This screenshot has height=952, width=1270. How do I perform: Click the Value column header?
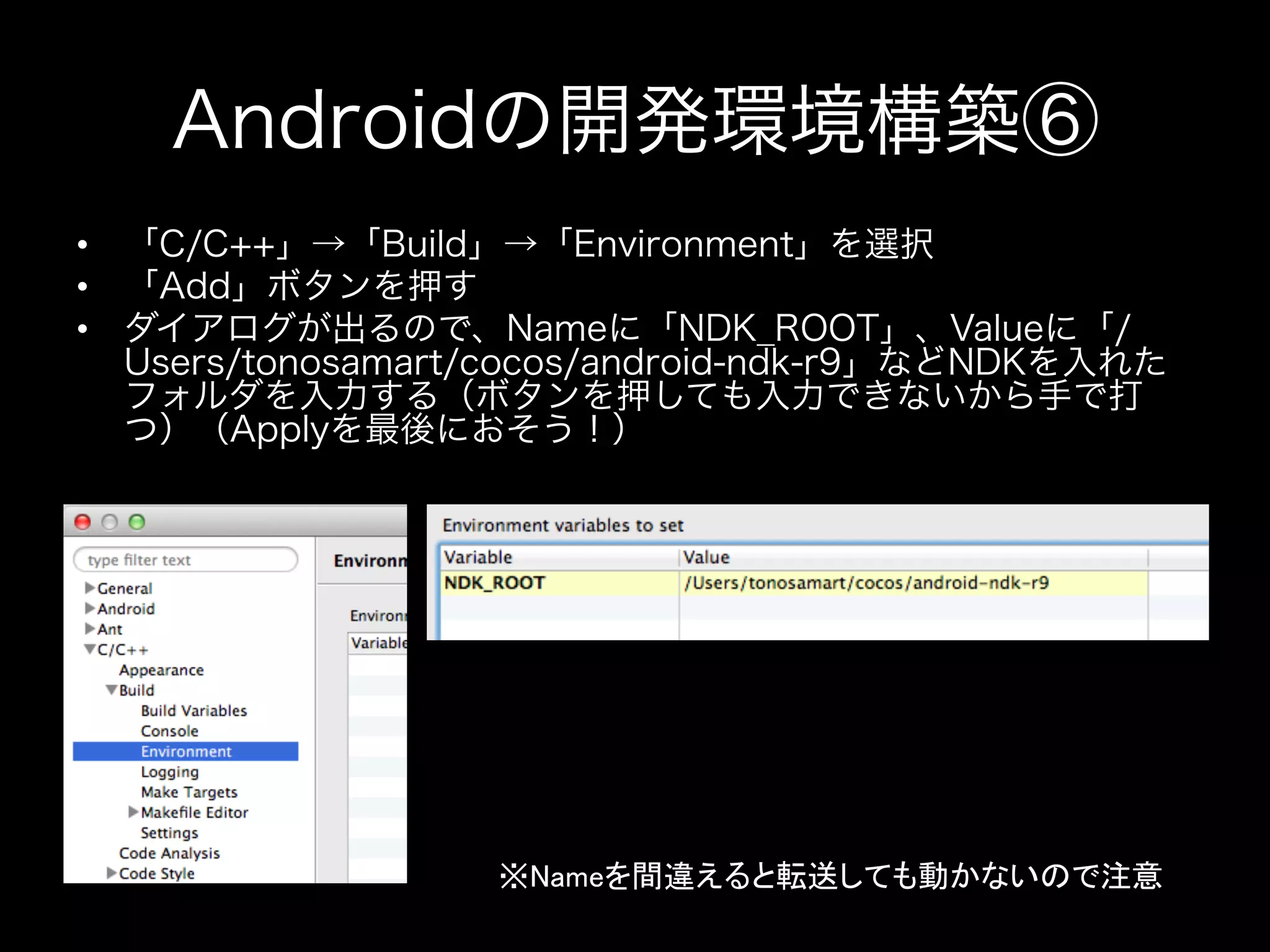pyautogui.click(x=913, y=557)
